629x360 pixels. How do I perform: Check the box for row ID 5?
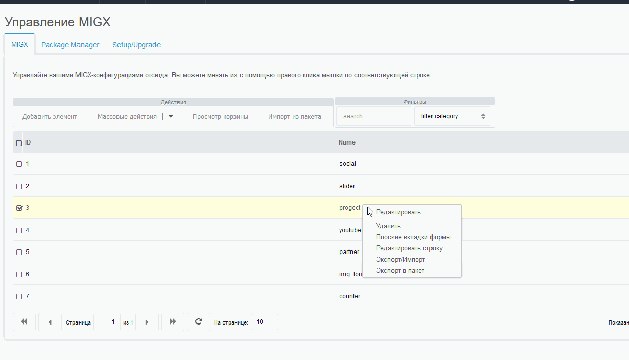[18, 252]
